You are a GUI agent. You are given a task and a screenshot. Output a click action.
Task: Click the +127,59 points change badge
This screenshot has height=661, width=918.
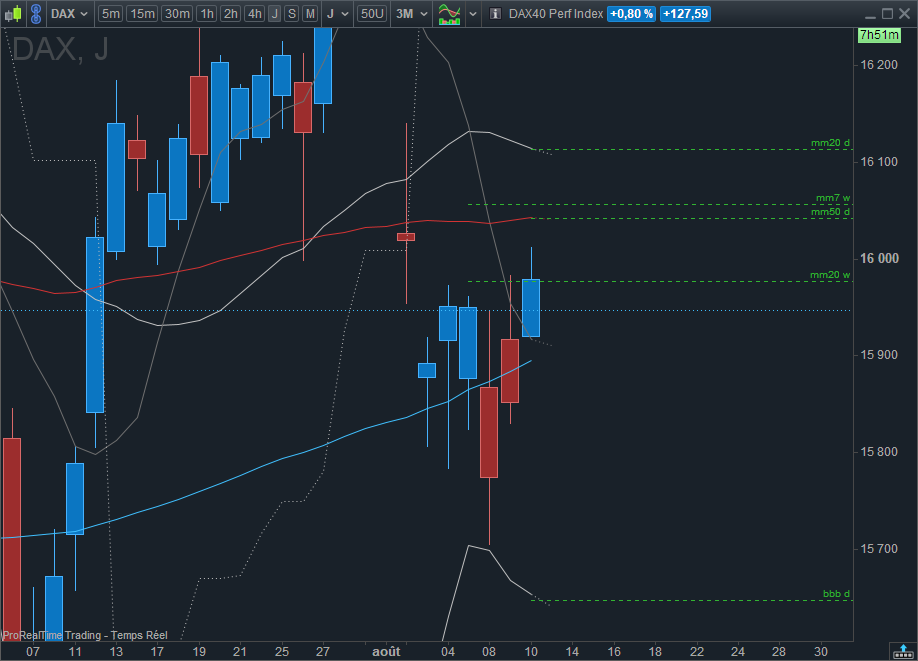click(x=685, y=13)
